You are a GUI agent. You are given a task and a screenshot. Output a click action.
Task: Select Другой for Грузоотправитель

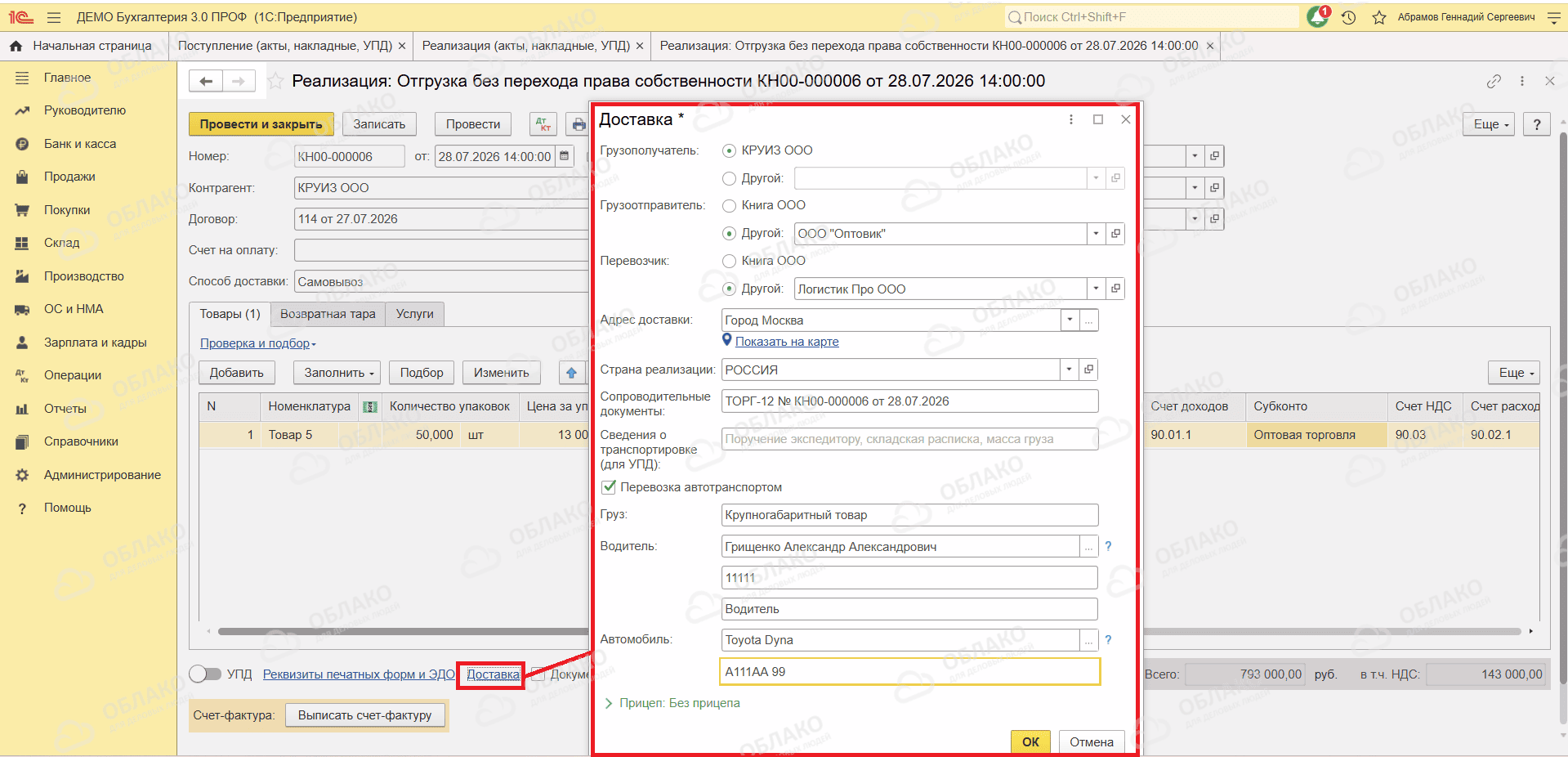click(730, 234)
